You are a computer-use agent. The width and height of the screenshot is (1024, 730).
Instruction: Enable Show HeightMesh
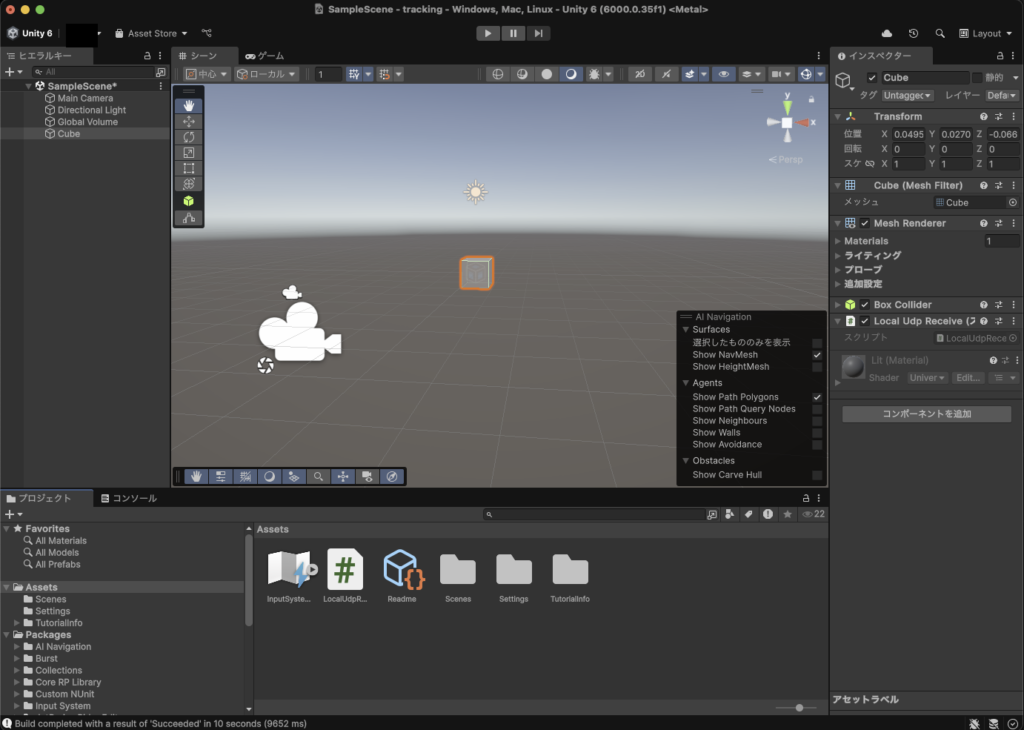click(817, 367)
